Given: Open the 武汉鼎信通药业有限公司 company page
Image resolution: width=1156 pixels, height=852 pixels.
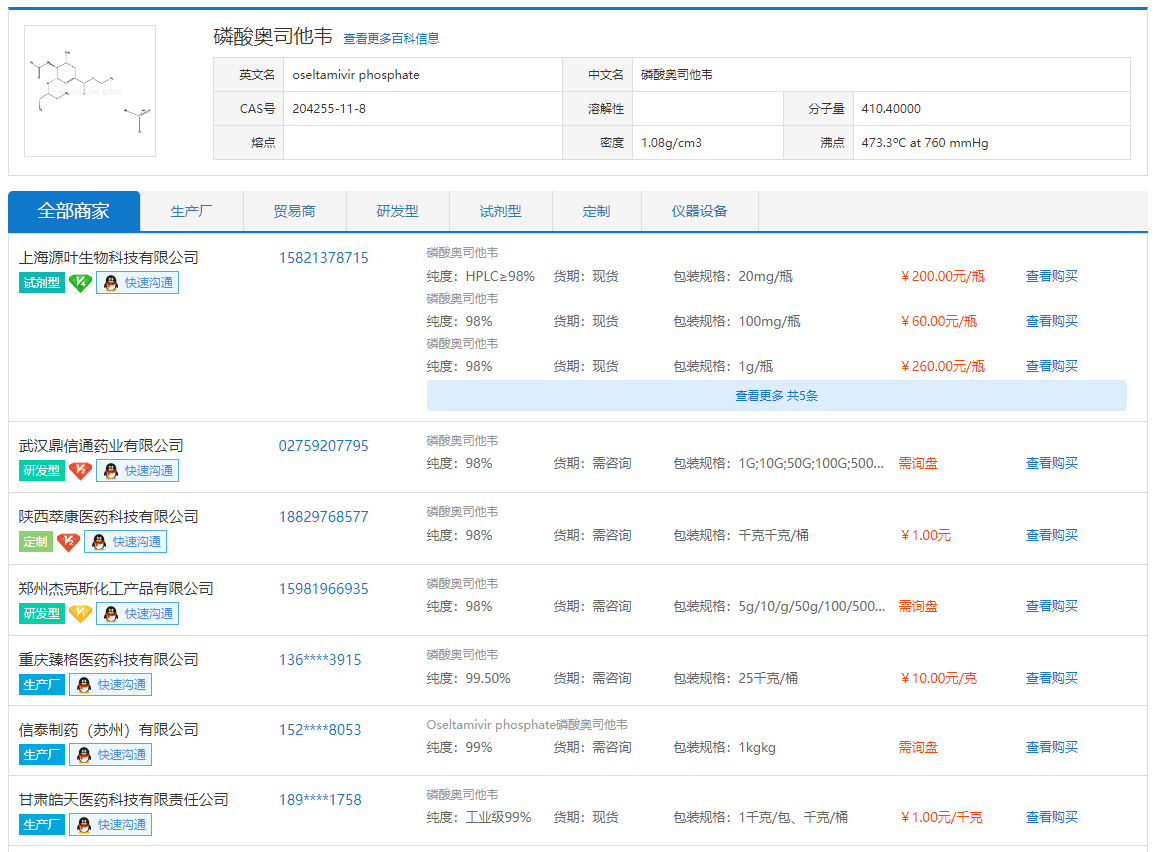Looking at the screenshot, I should 101,446.
